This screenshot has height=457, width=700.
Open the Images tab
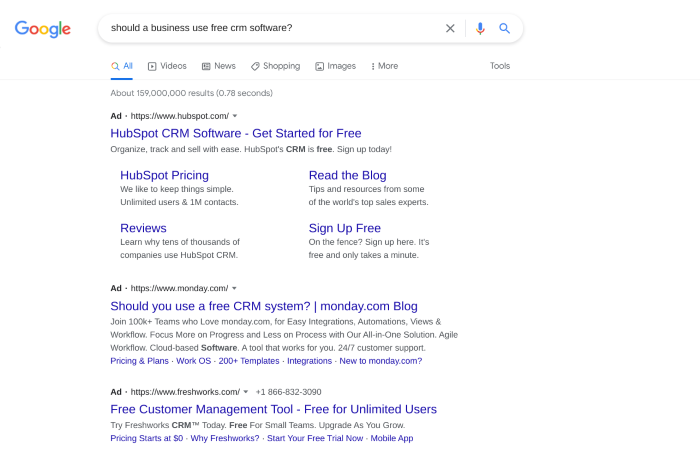point(336,66)
